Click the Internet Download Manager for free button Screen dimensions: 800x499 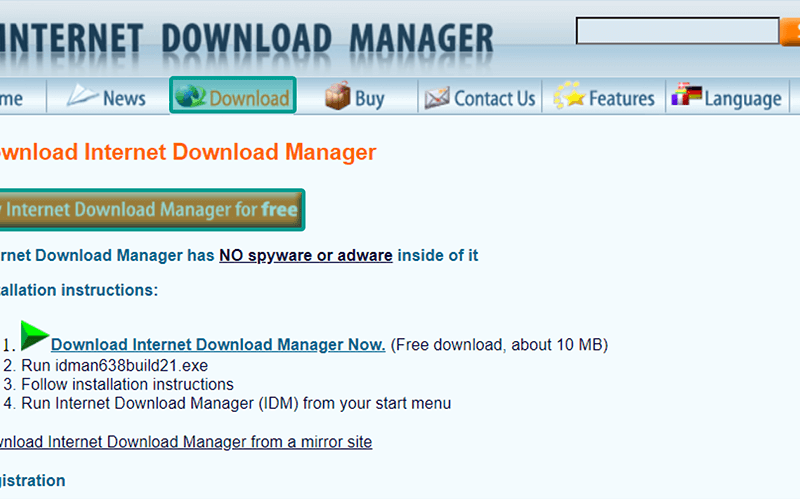pyautogui.click(x=152, y=210)
